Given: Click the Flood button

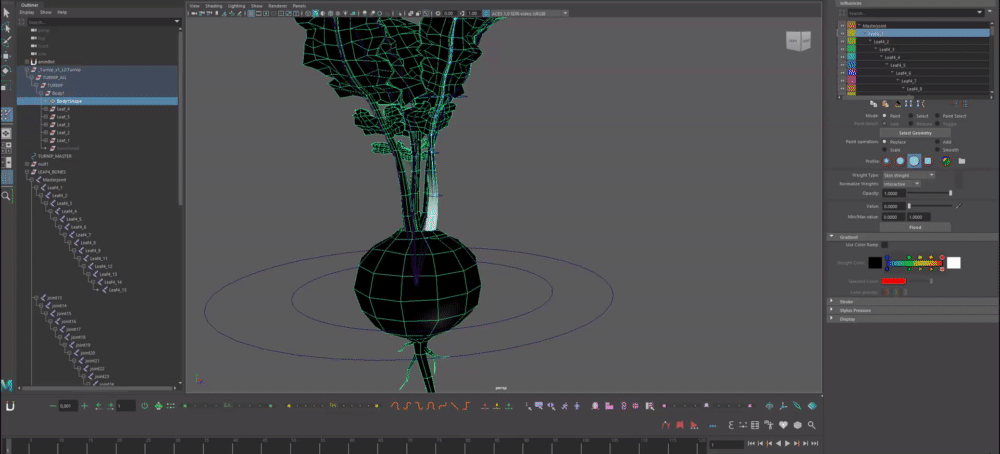Looking at the screenshot, I should (x=914, y=227).
